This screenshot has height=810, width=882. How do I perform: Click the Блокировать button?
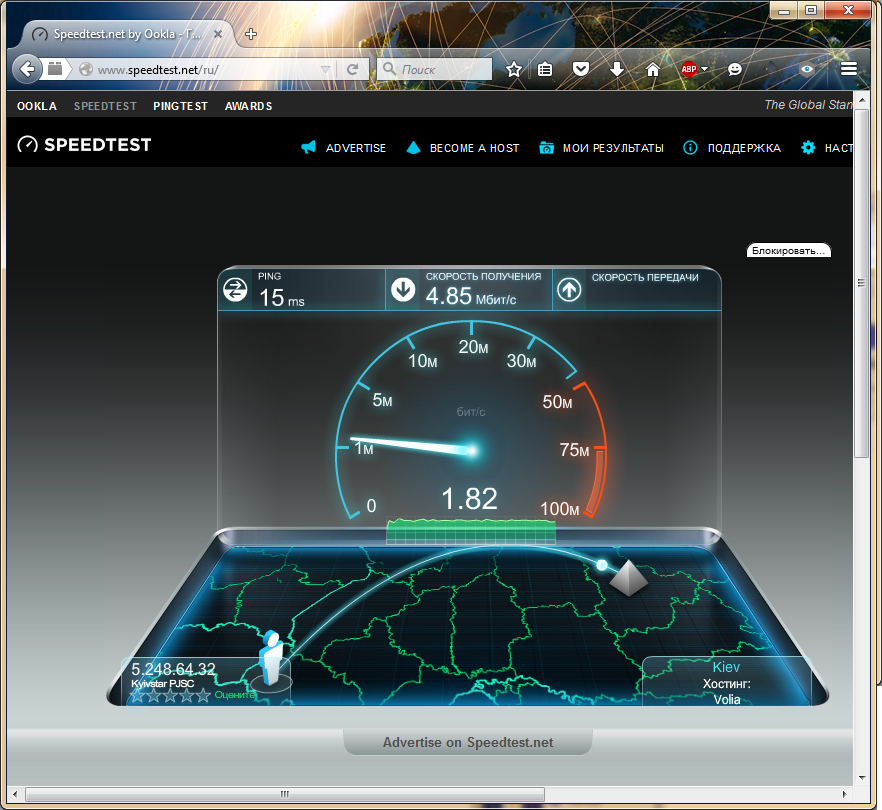[789, 250]
